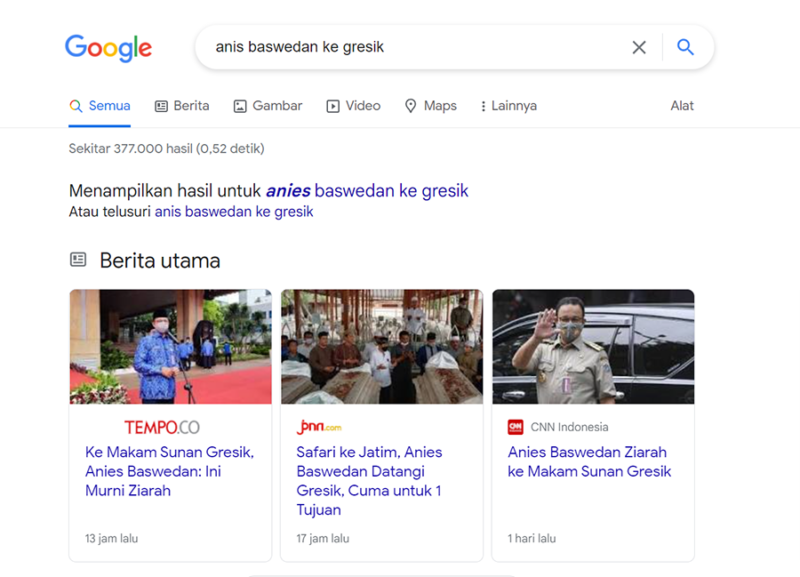Expand the Lainnya more menu
The height and width of the screenshot is (577, 800).
click(509, 106)
